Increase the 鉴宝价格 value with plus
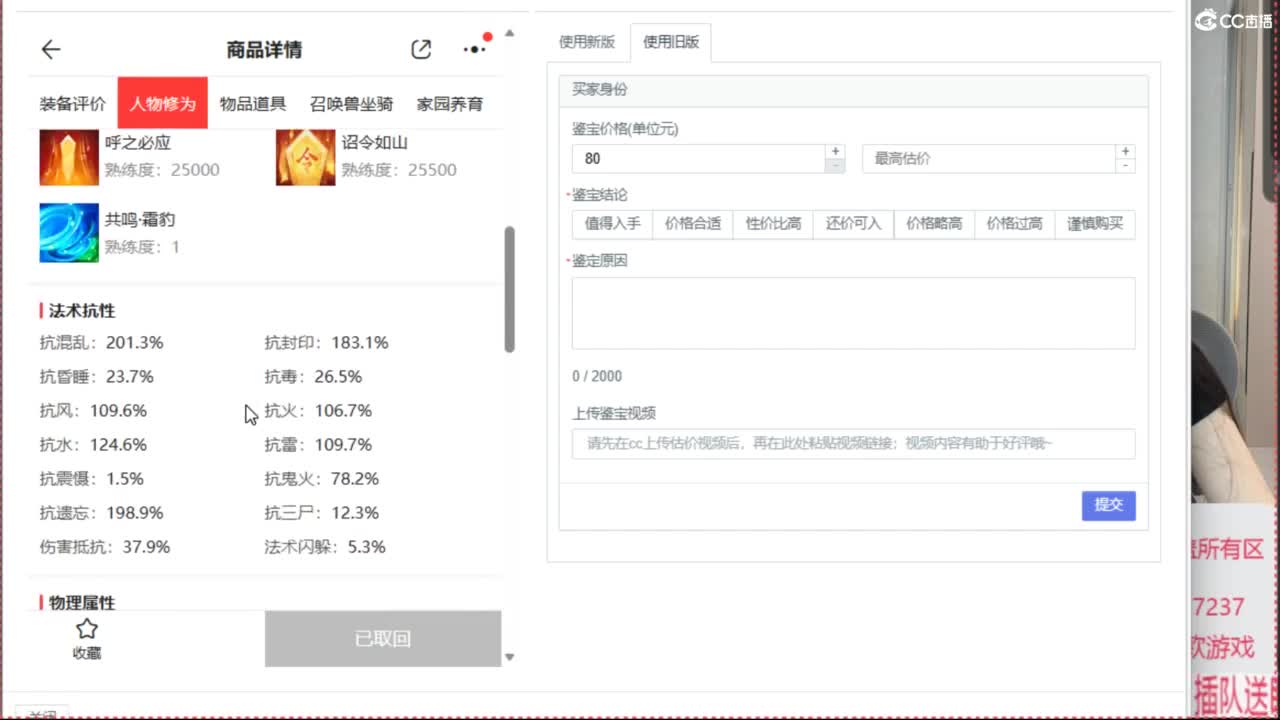 (x=836, y=151)
